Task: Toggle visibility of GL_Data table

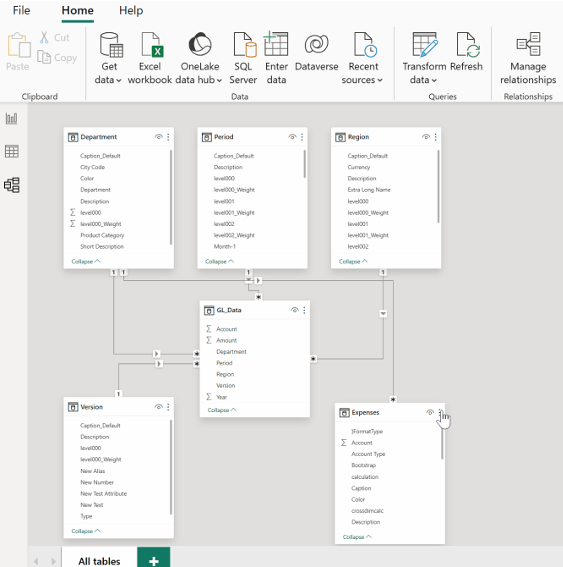Action: pyautogui.click(x=295, y=310)
